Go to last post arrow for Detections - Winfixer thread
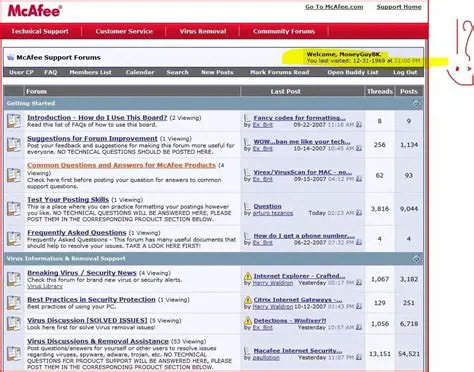This screenshot has width=474, height=372. tap(359, 327)
